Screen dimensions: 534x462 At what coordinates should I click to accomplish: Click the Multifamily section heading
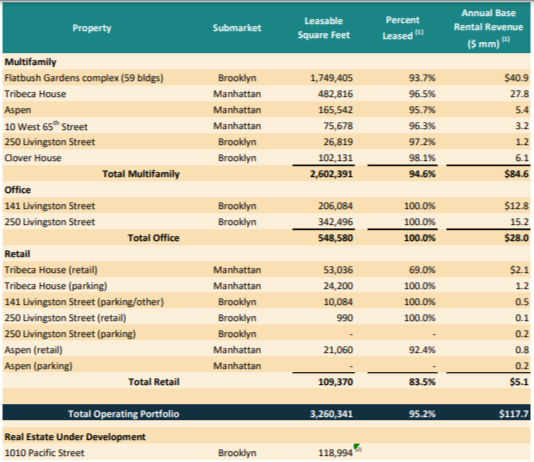click(30, 62)
